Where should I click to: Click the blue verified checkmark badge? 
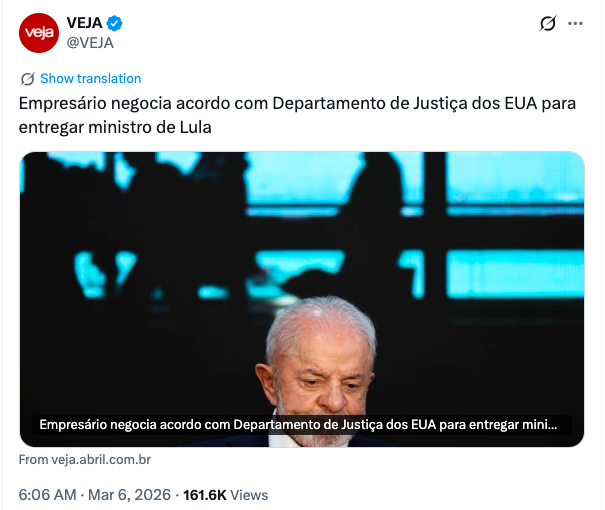[114, 23]
